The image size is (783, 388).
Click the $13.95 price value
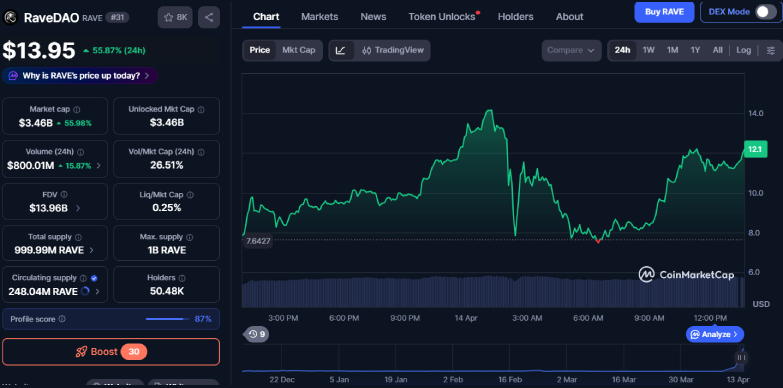39,50
